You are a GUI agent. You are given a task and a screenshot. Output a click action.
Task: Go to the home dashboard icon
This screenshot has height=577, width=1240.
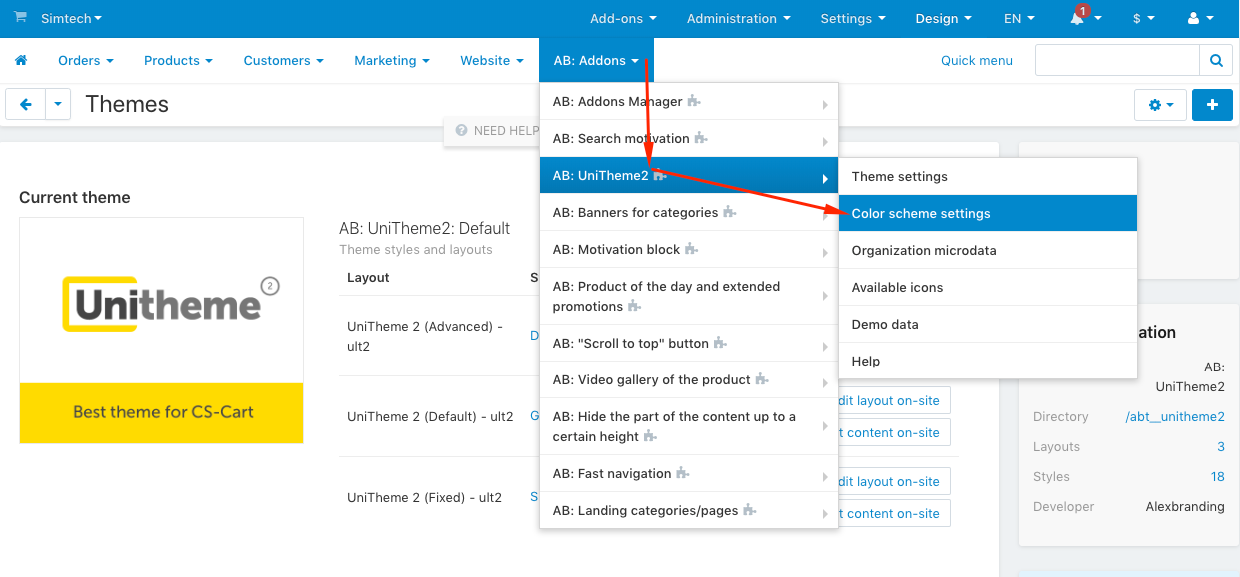click(21, 60)
